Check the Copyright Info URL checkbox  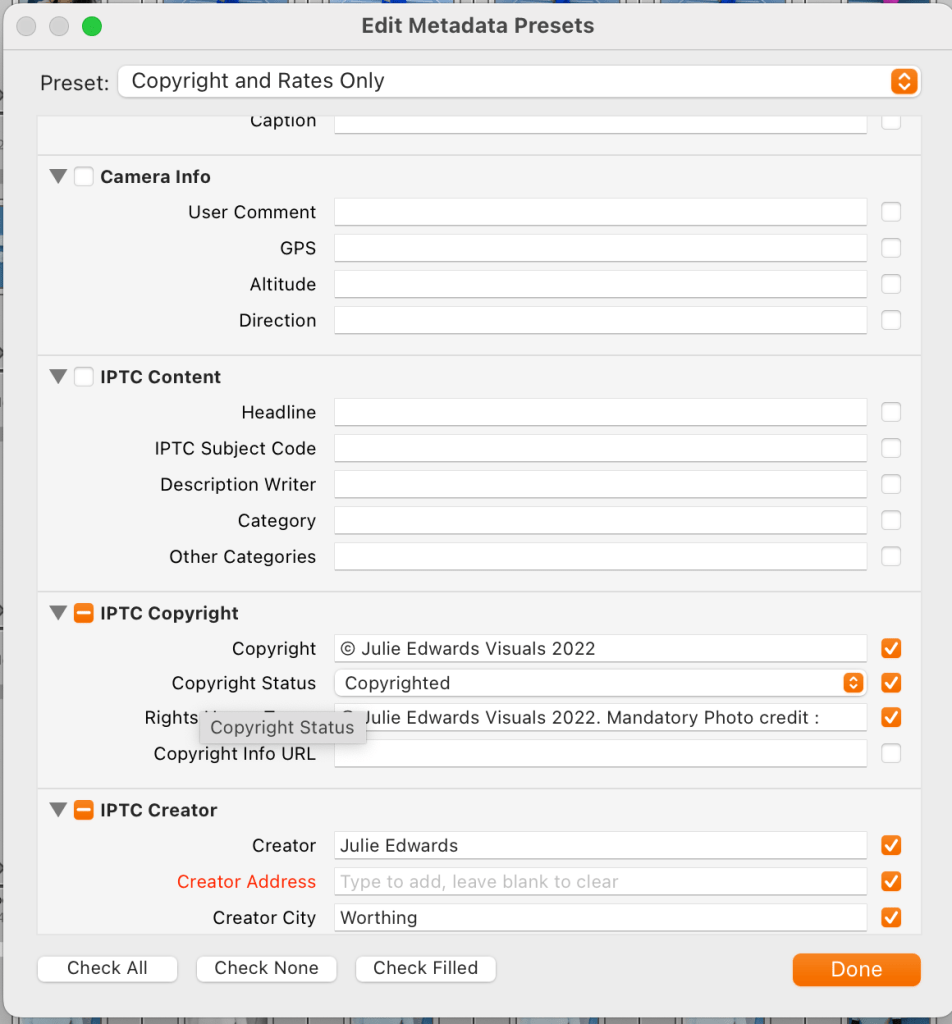[x=891, y=753]
